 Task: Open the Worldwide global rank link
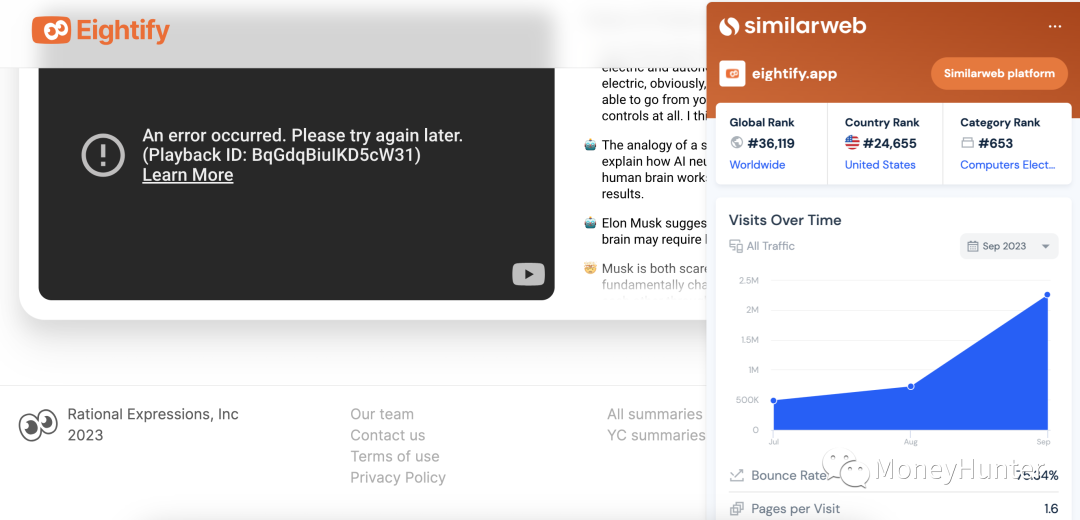point(757,165)
